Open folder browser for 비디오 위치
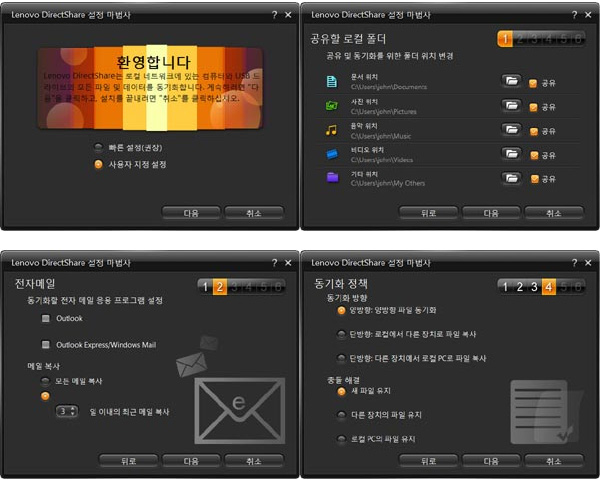600x481 pixels. coord(511,154)
